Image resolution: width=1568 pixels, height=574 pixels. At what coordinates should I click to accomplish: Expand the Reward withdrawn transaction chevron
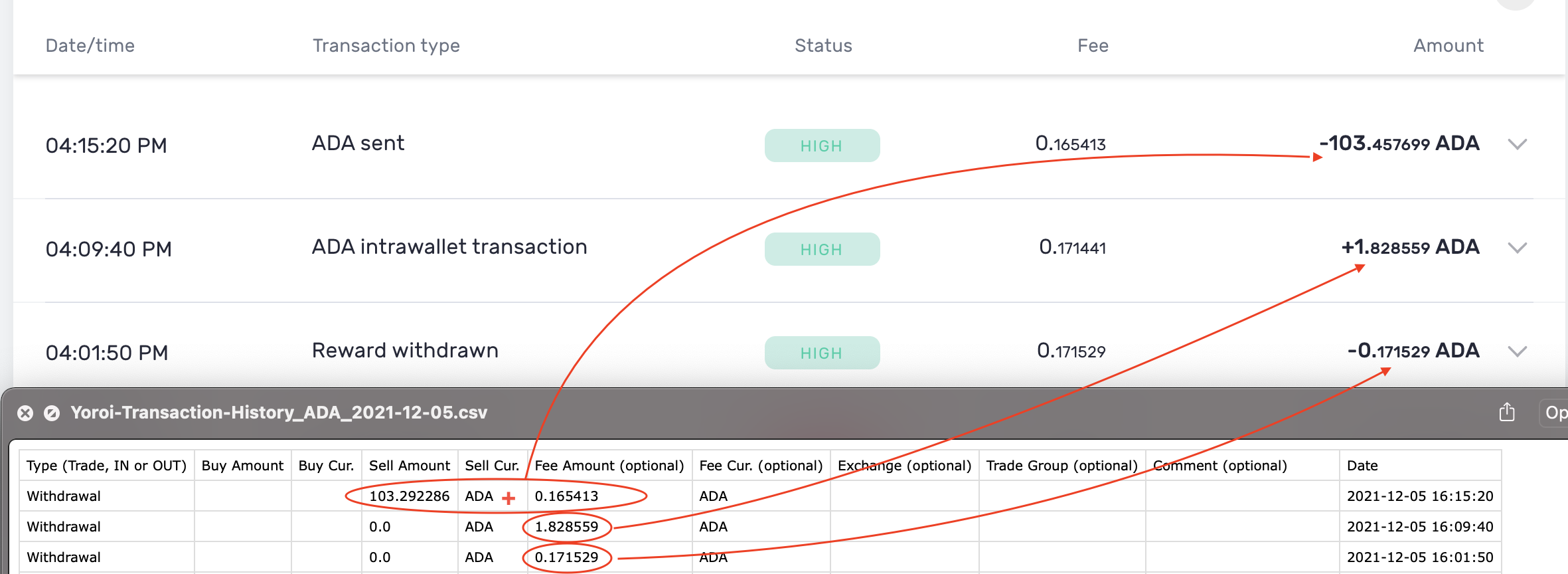[x=1518, y=351]
